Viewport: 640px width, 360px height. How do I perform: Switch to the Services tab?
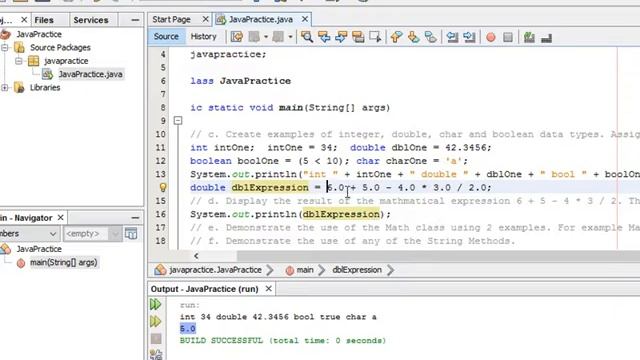point(91,20)
